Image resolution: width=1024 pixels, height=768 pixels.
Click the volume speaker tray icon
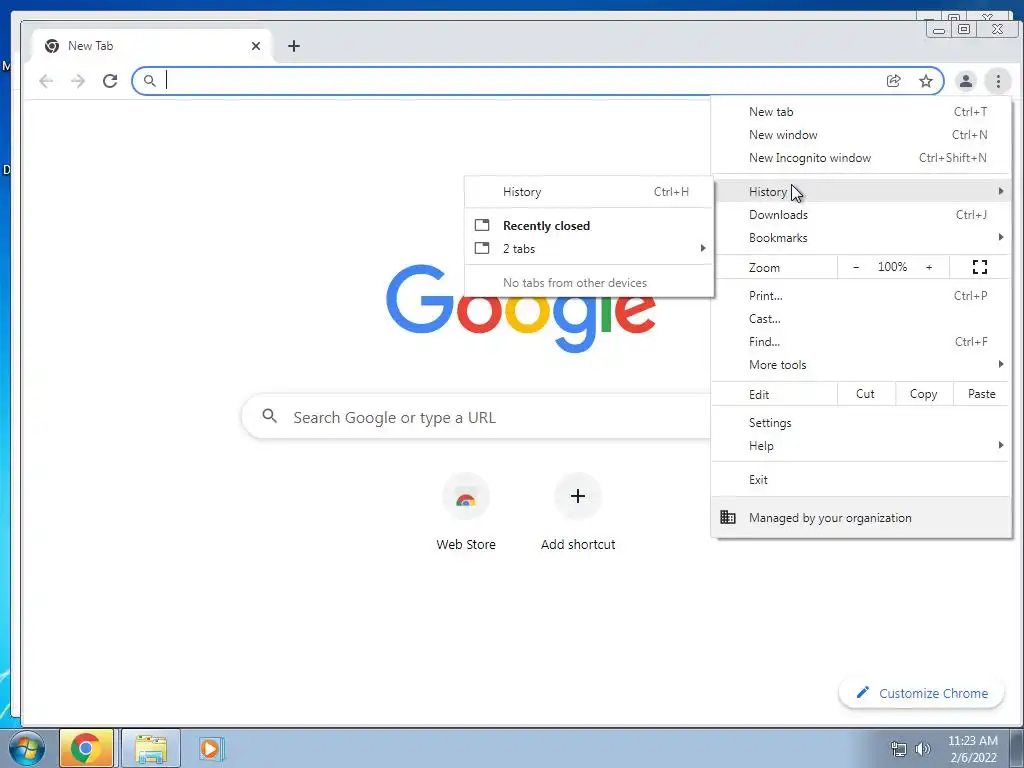pos(922,749)
